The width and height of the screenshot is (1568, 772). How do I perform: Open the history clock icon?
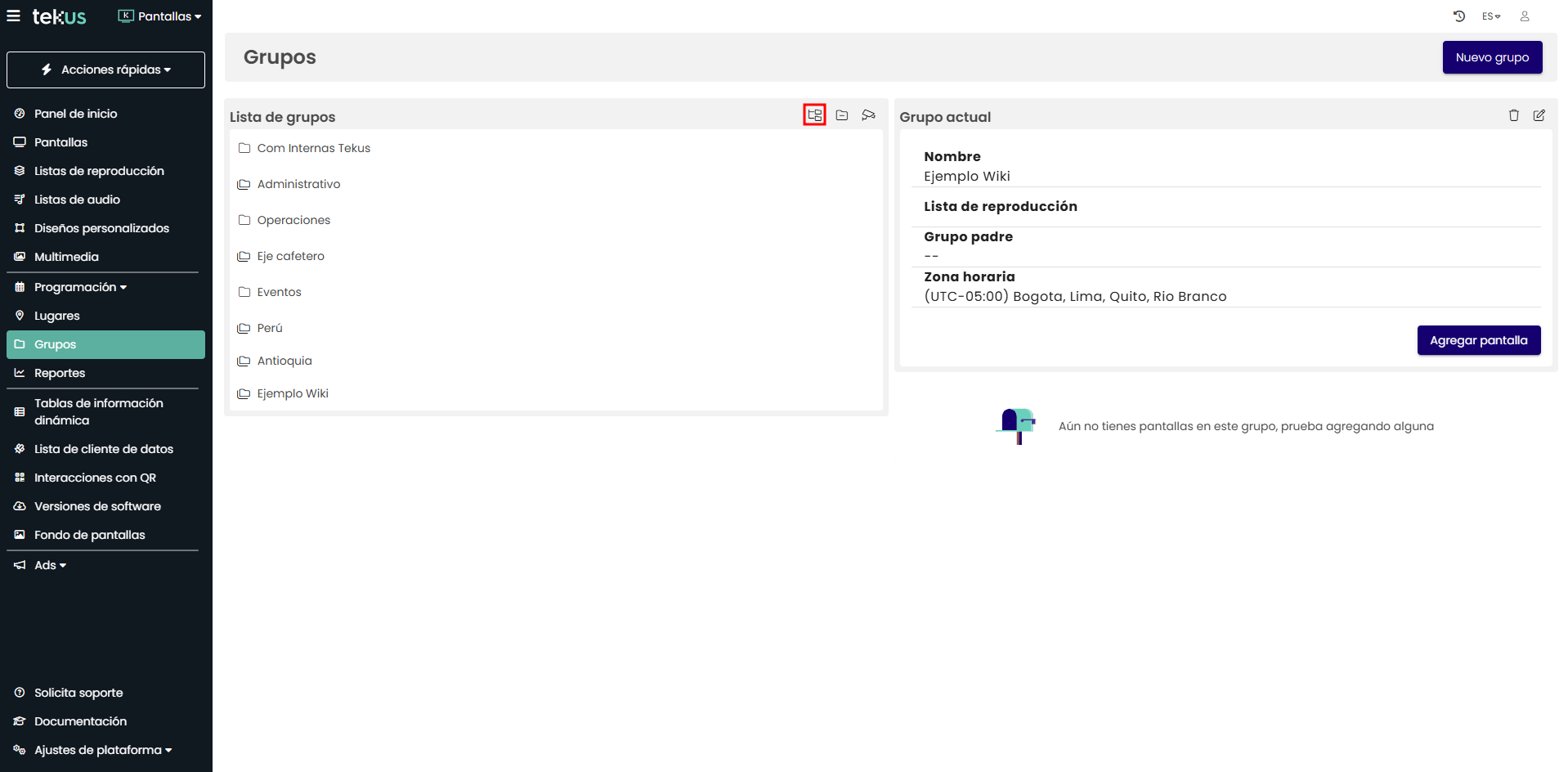(1458, 16)
